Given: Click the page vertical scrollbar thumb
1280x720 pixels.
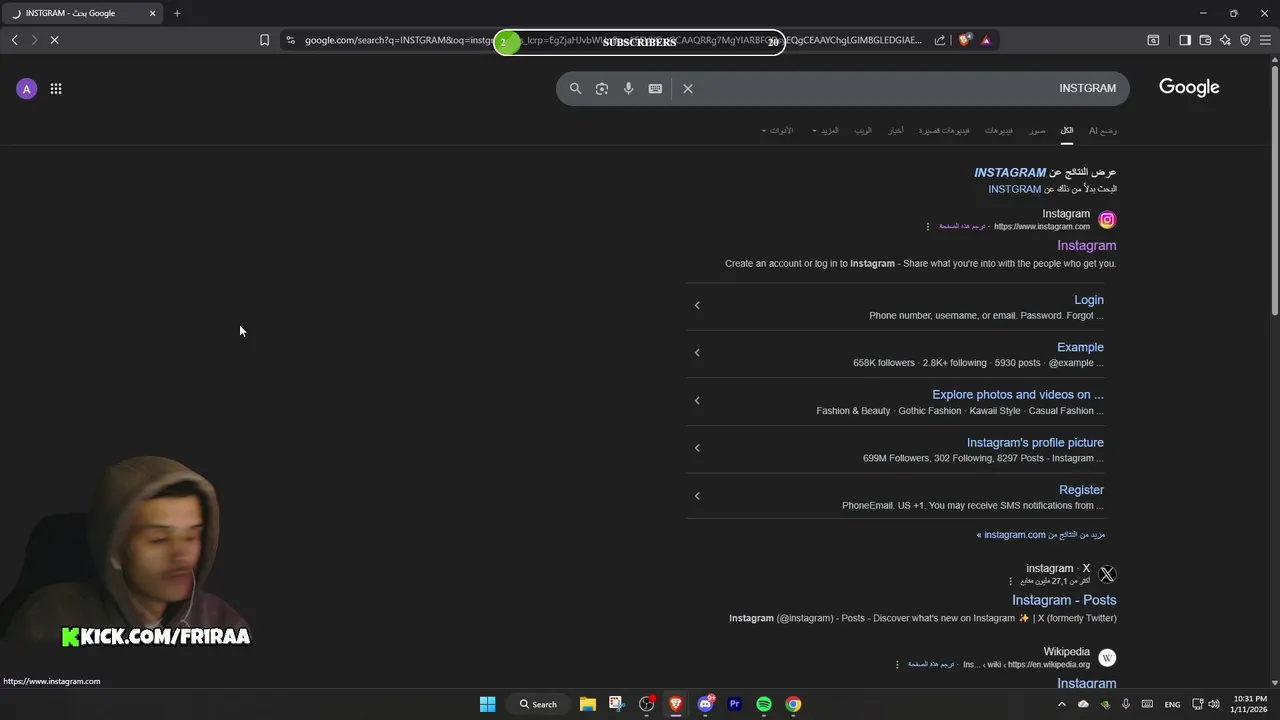Looking at the screenshot, I should click(1274, 190).
